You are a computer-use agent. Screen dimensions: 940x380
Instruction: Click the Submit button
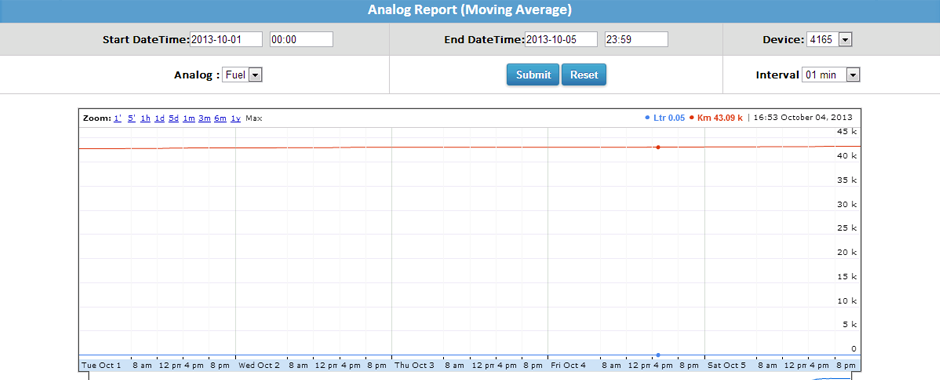click(x=533, y=75)
